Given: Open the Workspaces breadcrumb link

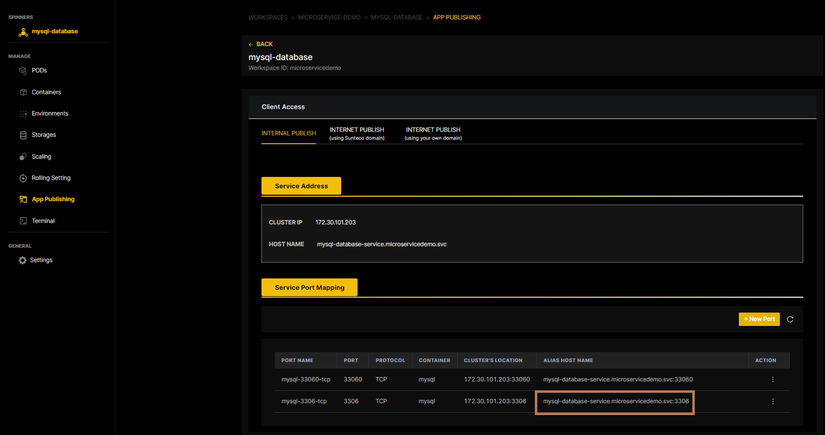Looking at the screenshot, I should [270, 17].
